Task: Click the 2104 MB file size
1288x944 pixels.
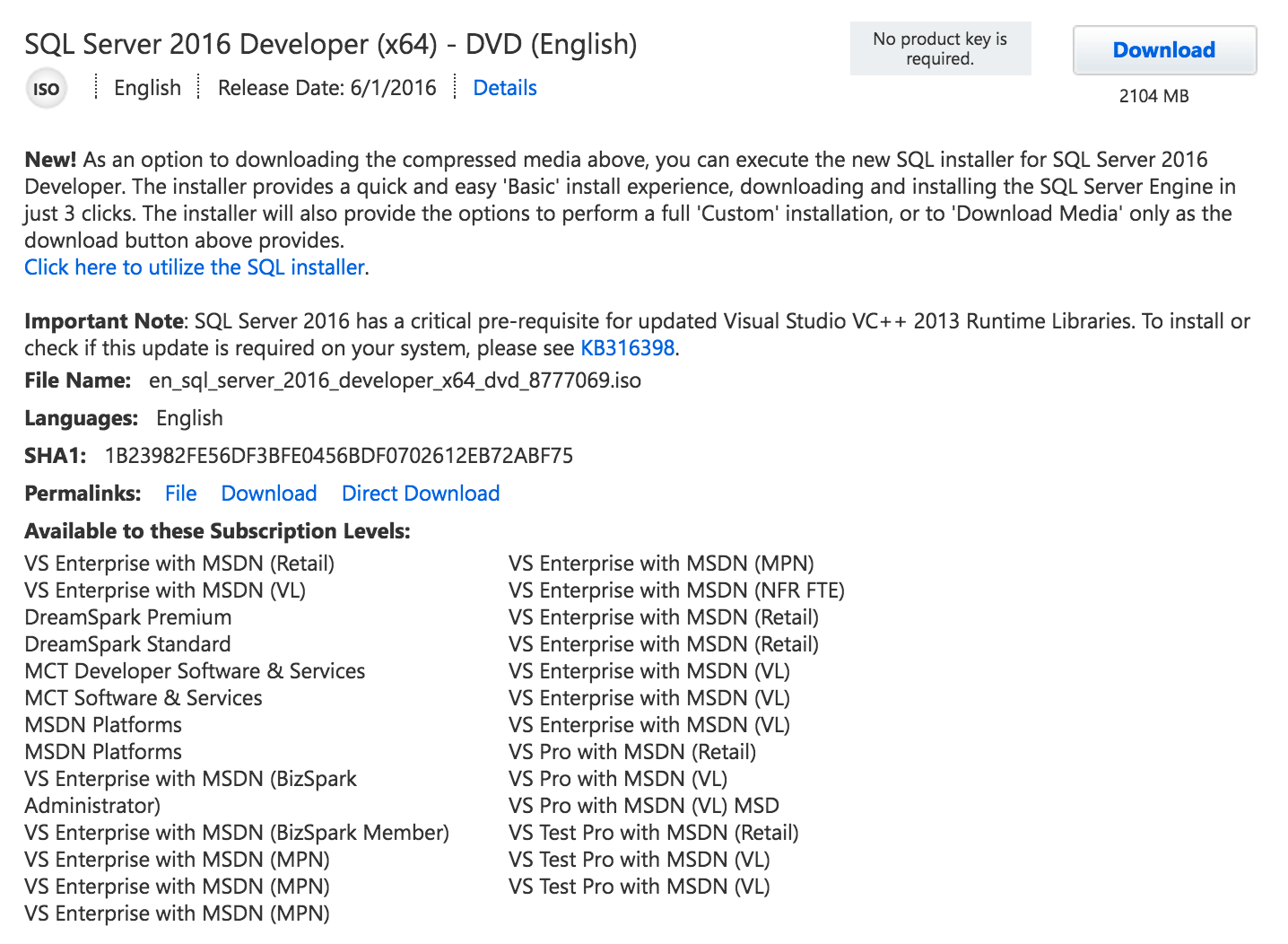Action: [x=1153, y=96]
